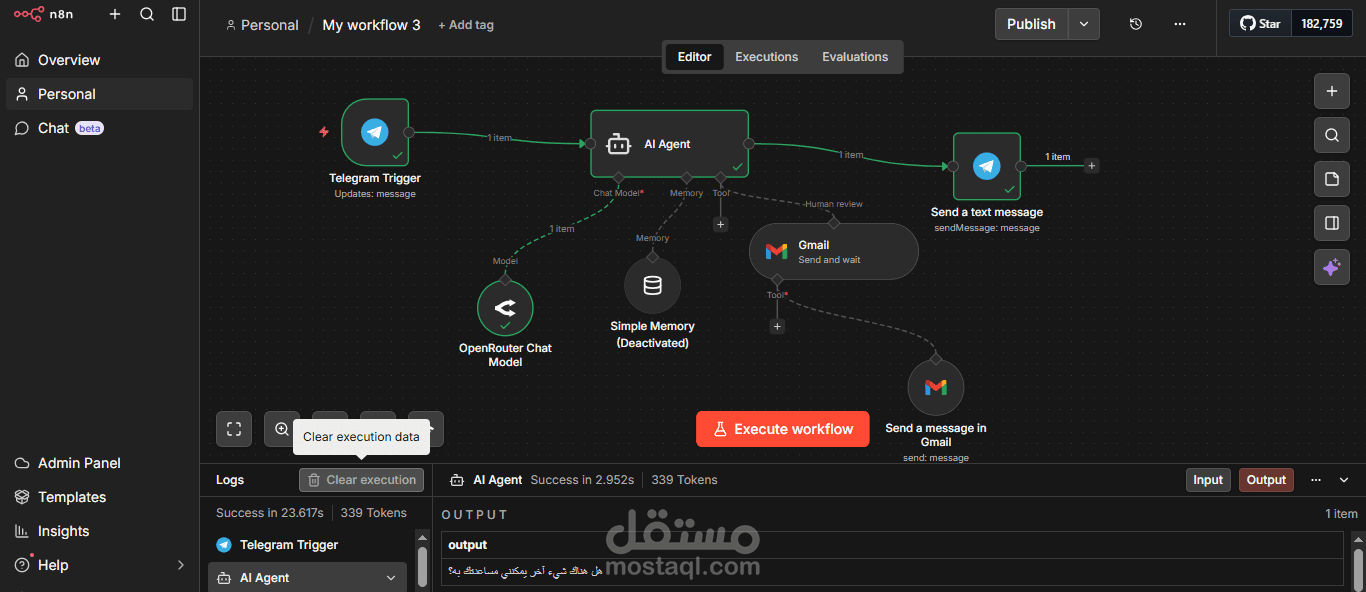Open Insights page

click(99, 531)
